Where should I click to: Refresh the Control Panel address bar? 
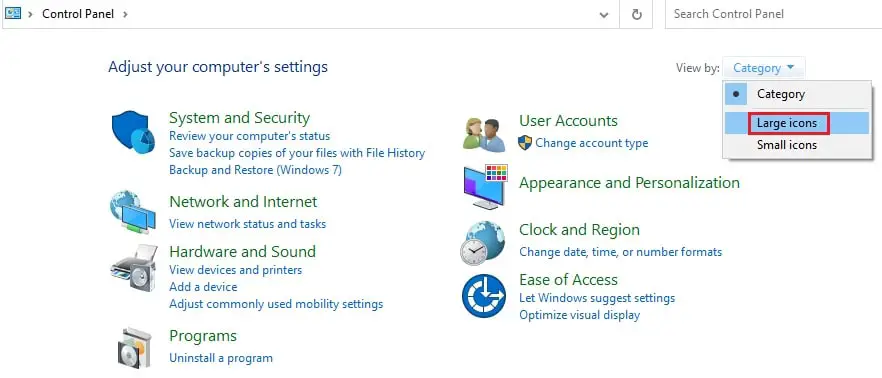[x=637, y=14]
